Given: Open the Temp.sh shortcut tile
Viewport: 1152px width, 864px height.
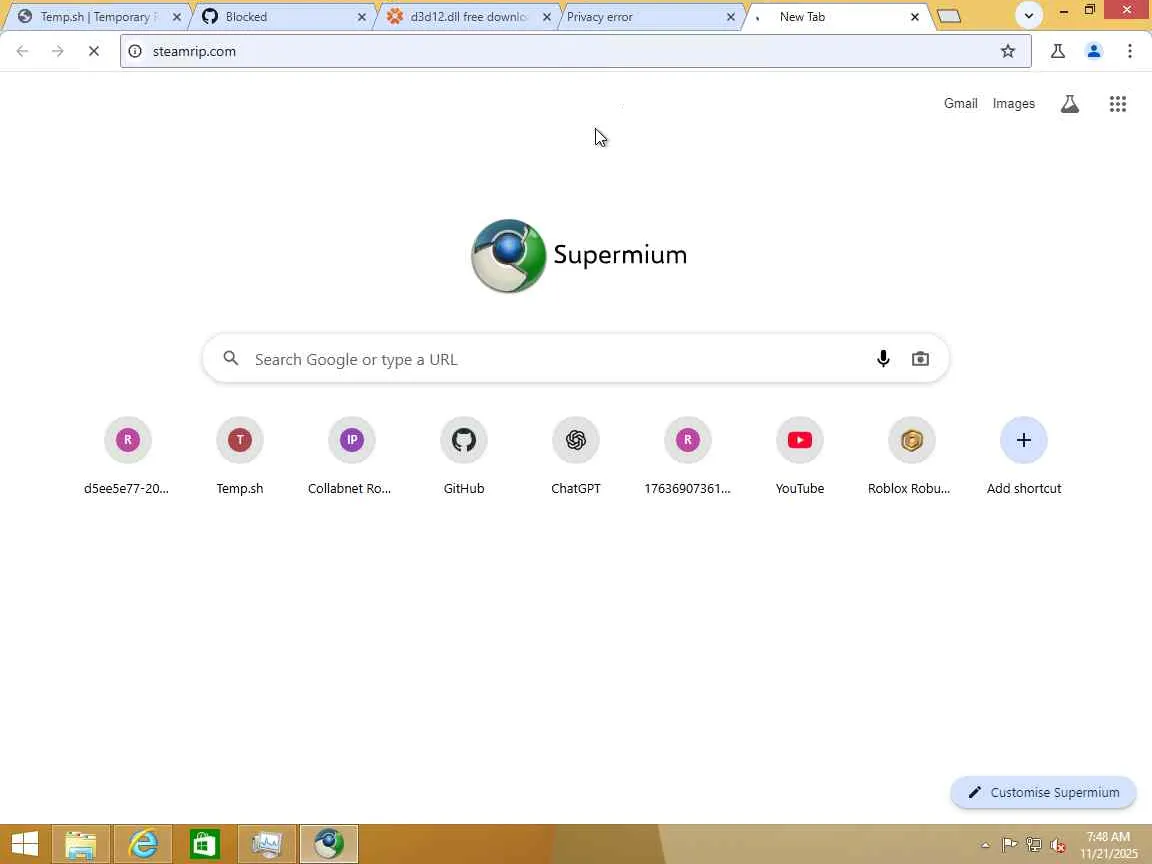Looking at the screenshot, I should coord(240,456).
